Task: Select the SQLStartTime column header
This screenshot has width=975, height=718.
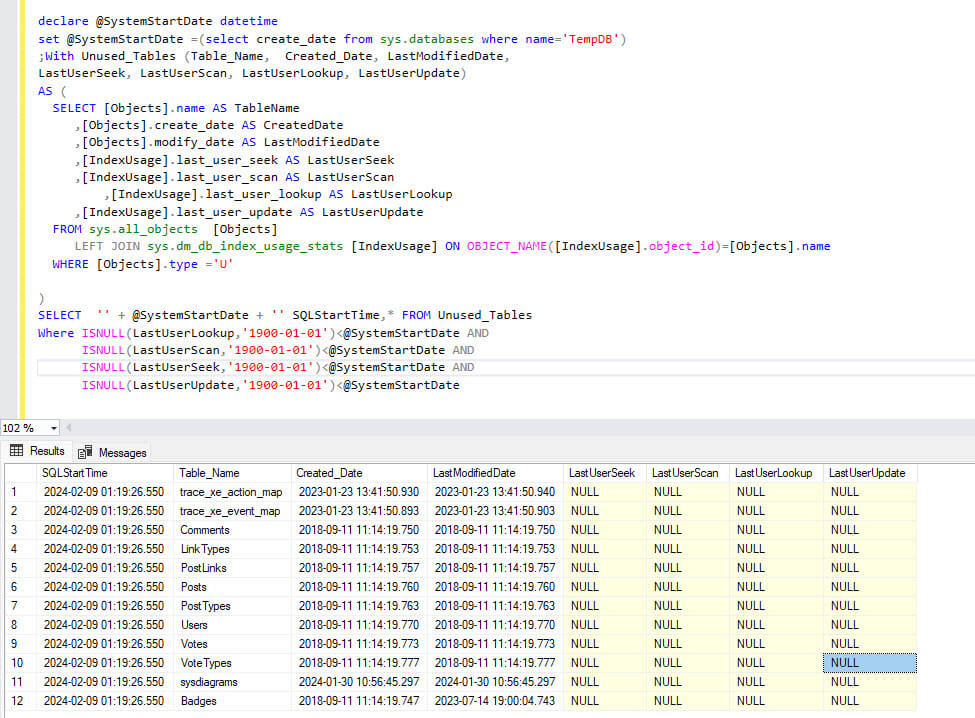Action: pyautogui.click(x=75, y=473)
